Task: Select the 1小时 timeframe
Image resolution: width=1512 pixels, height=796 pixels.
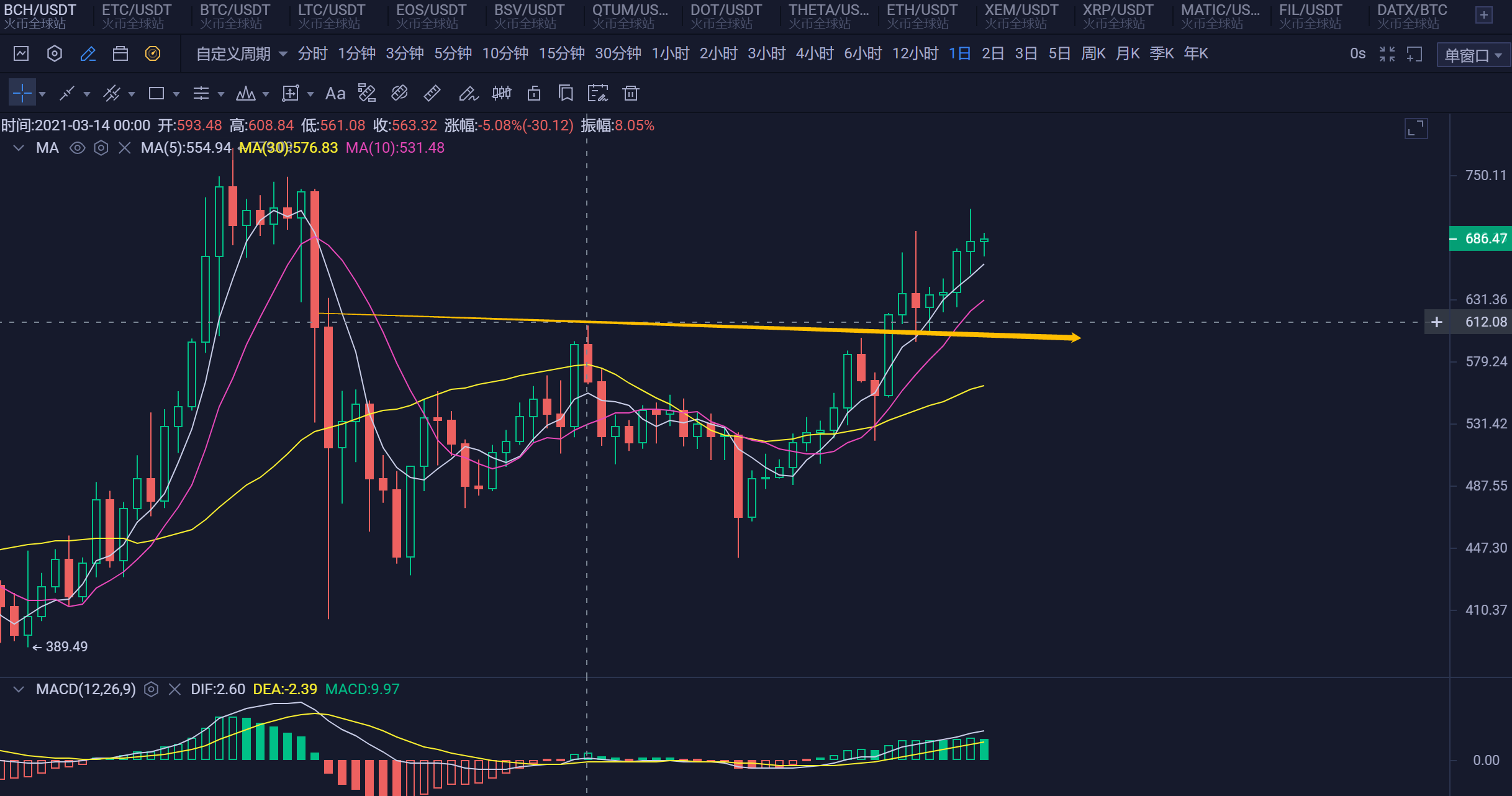Action: click(x=671, y=54)
